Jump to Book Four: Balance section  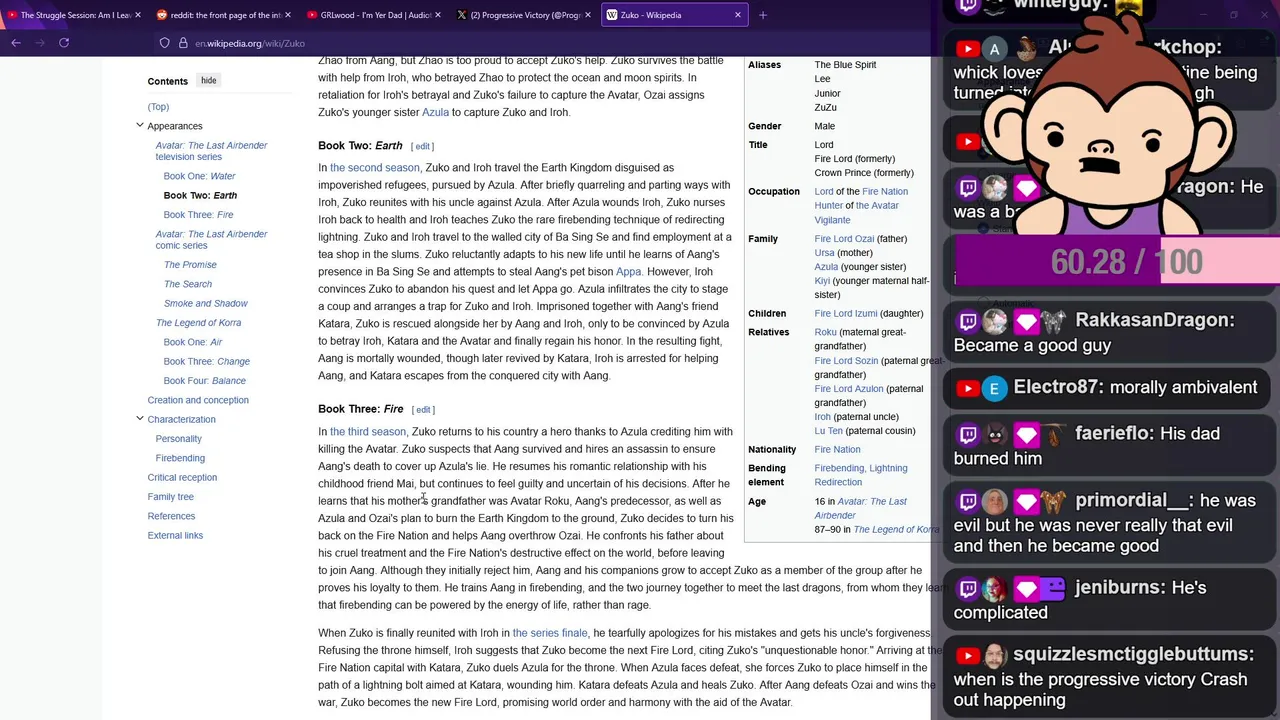pyautogui.click(x=204, y=381)
